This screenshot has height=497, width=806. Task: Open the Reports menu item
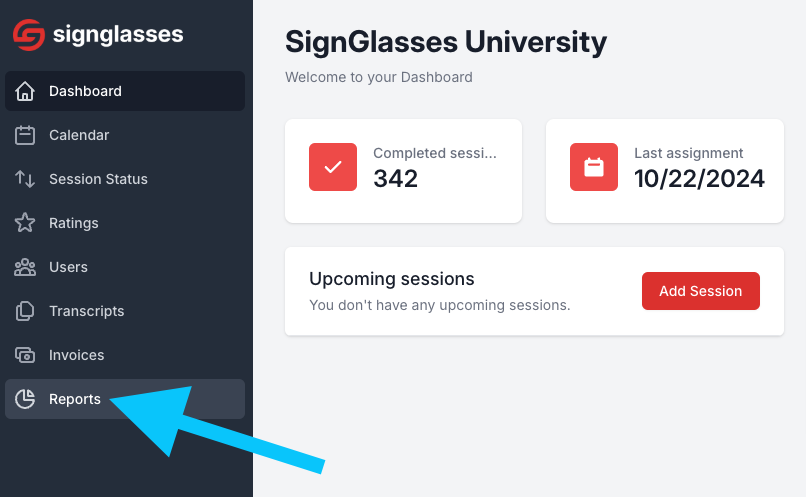point(125,399)
